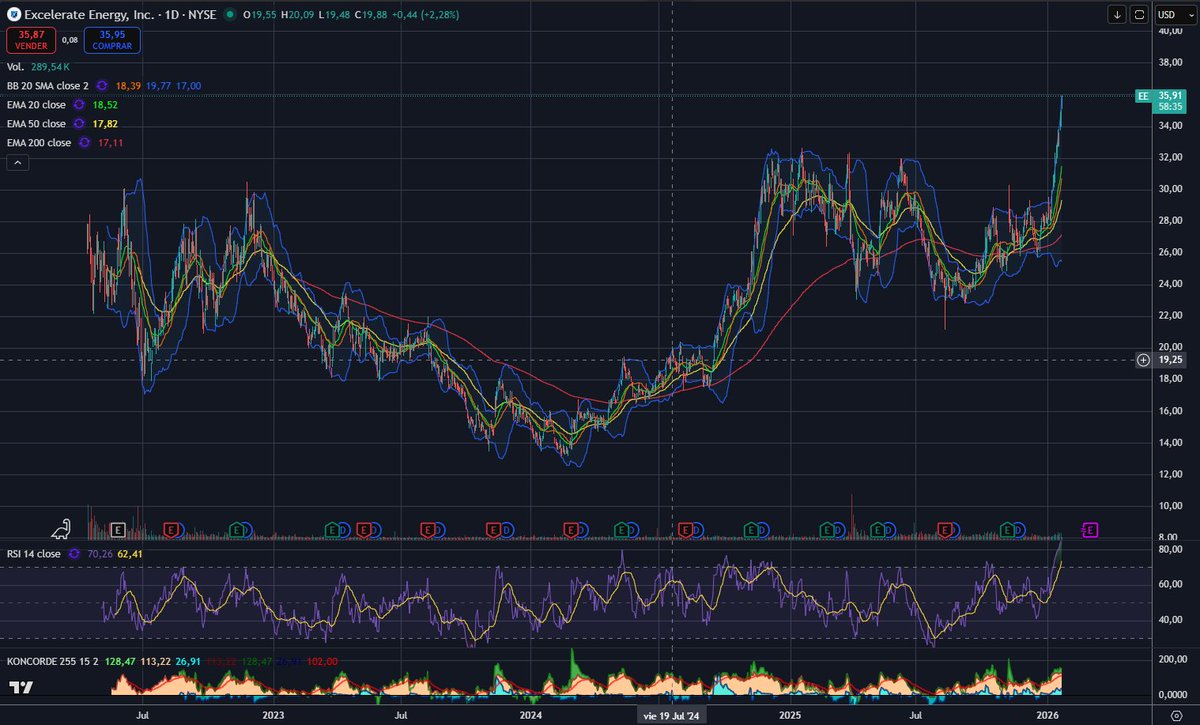Viewport: 1200px width, 725px height.
Task: Click the EMA 50 value 17,82
Action: click(106, 124)
